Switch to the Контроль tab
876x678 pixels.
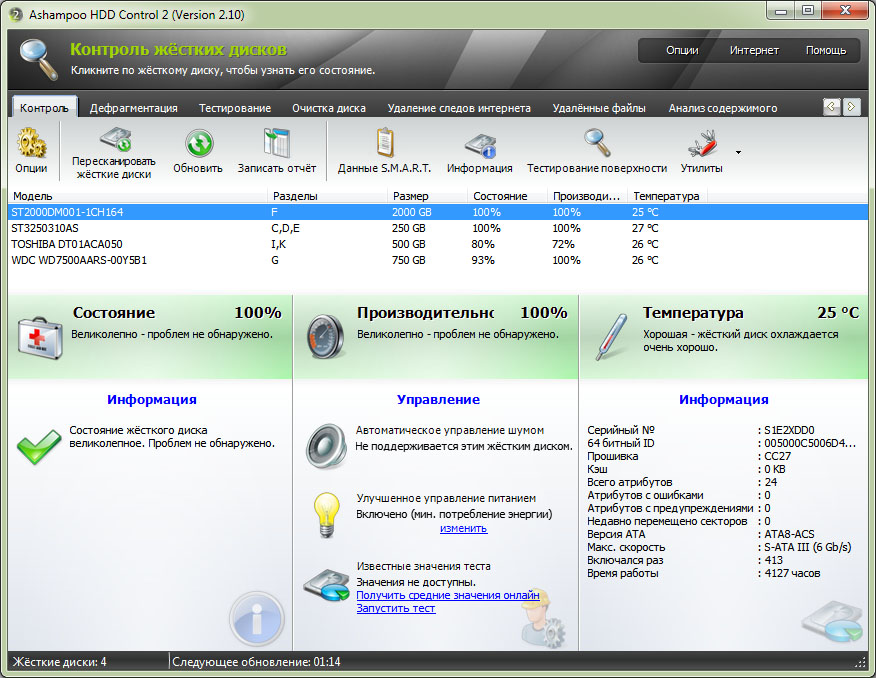pos(44,108)
